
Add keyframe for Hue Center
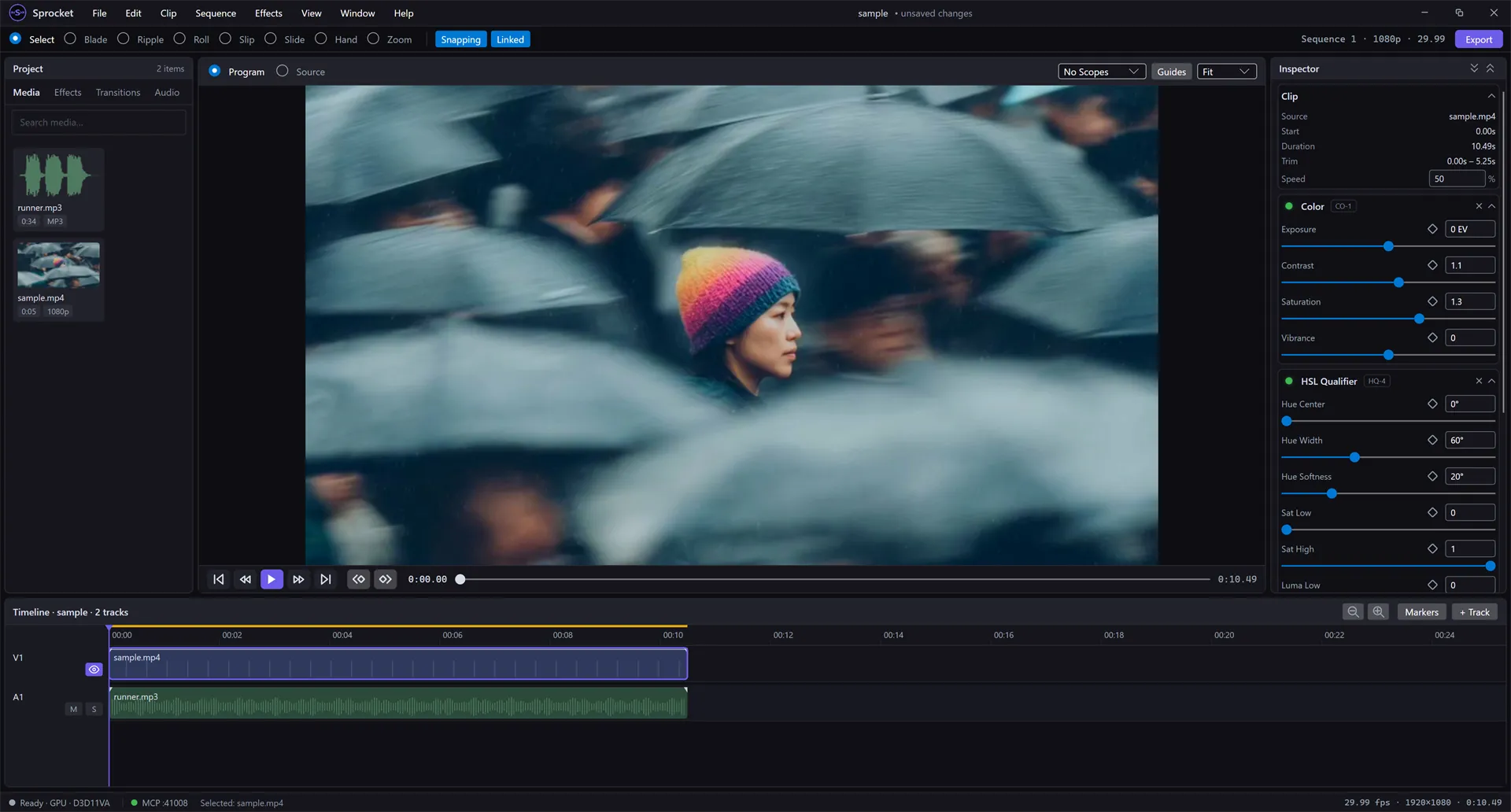(x=1432, y=404)
